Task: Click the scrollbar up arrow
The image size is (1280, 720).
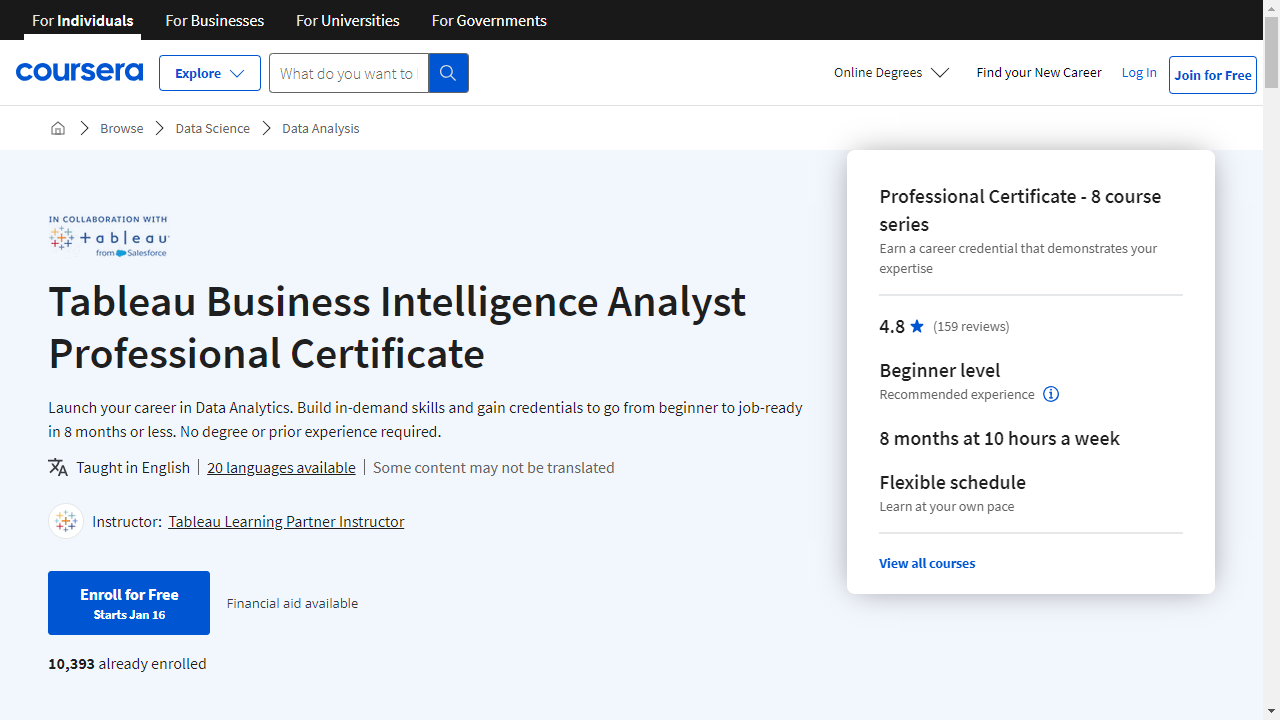Action: click(1271, 8)
